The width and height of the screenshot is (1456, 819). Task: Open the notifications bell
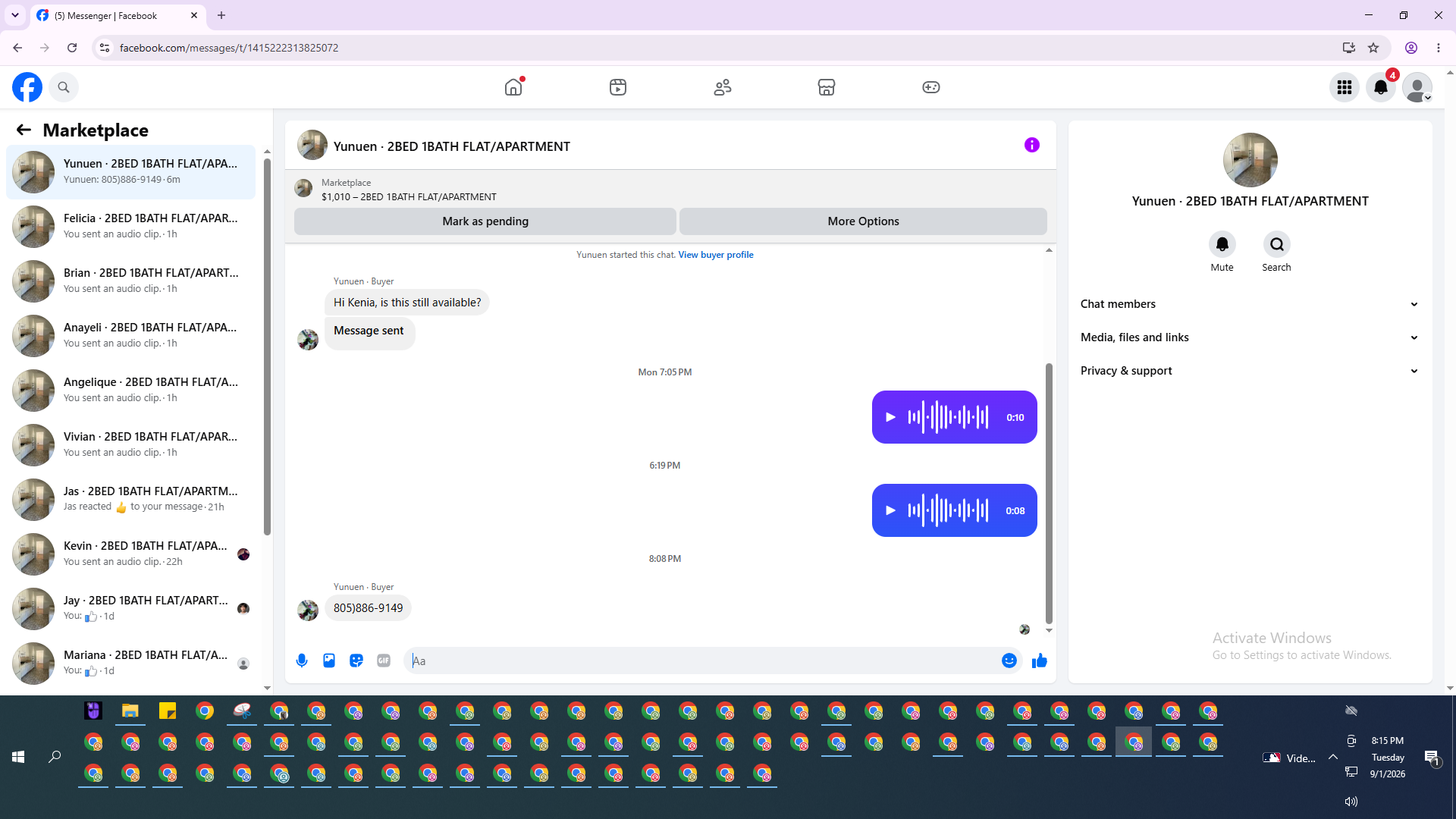tap(1381, 87)
